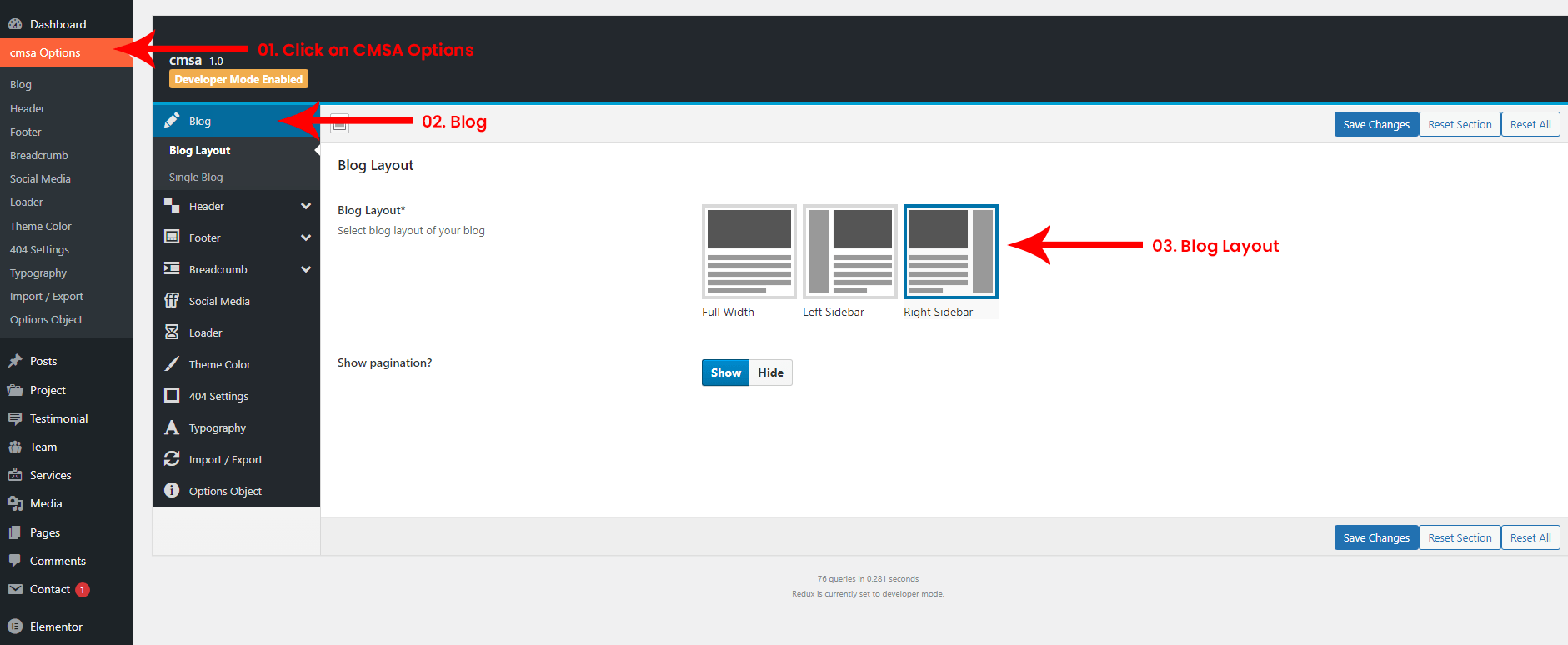This screenshot has height=645, width=1568.
Task: Click the Typography letter icon
Action: [x=172, y=427]
